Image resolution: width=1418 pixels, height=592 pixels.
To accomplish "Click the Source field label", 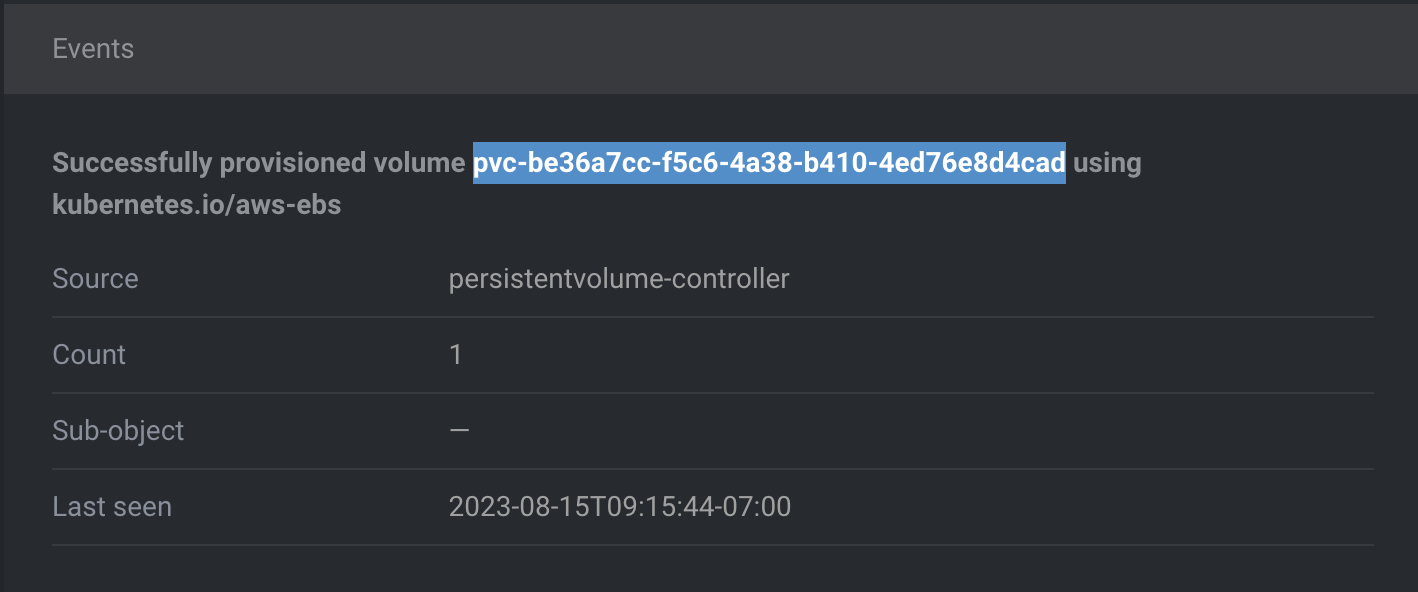I will [95, 279].
